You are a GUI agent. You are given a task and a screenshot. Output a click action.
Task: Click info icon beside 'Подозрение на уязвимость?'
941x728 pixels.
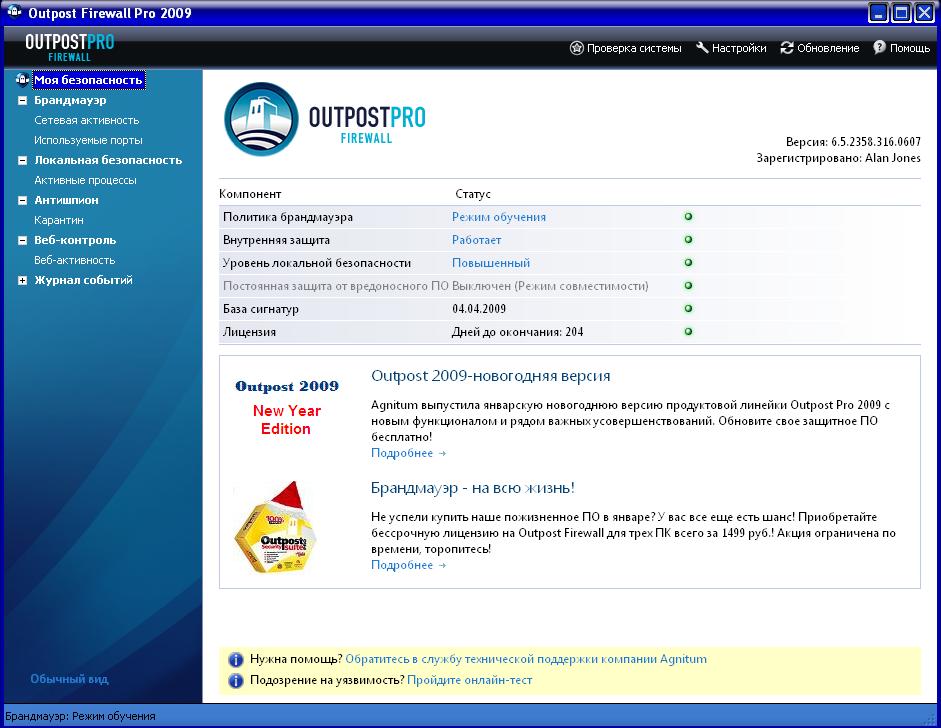pos(236,681)
